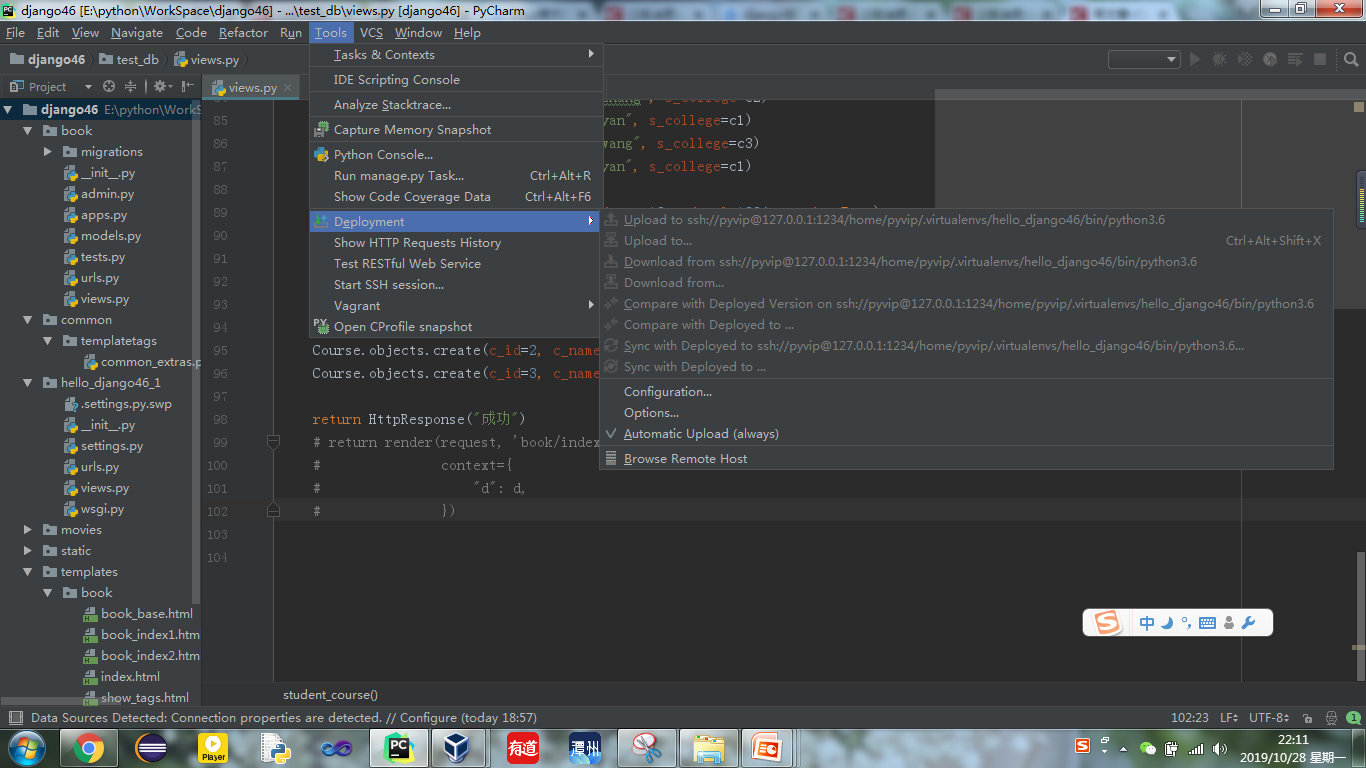Screen dimensions: 1366x768
Task: Change highlighting level via Hector icon
Action: 1331,717
